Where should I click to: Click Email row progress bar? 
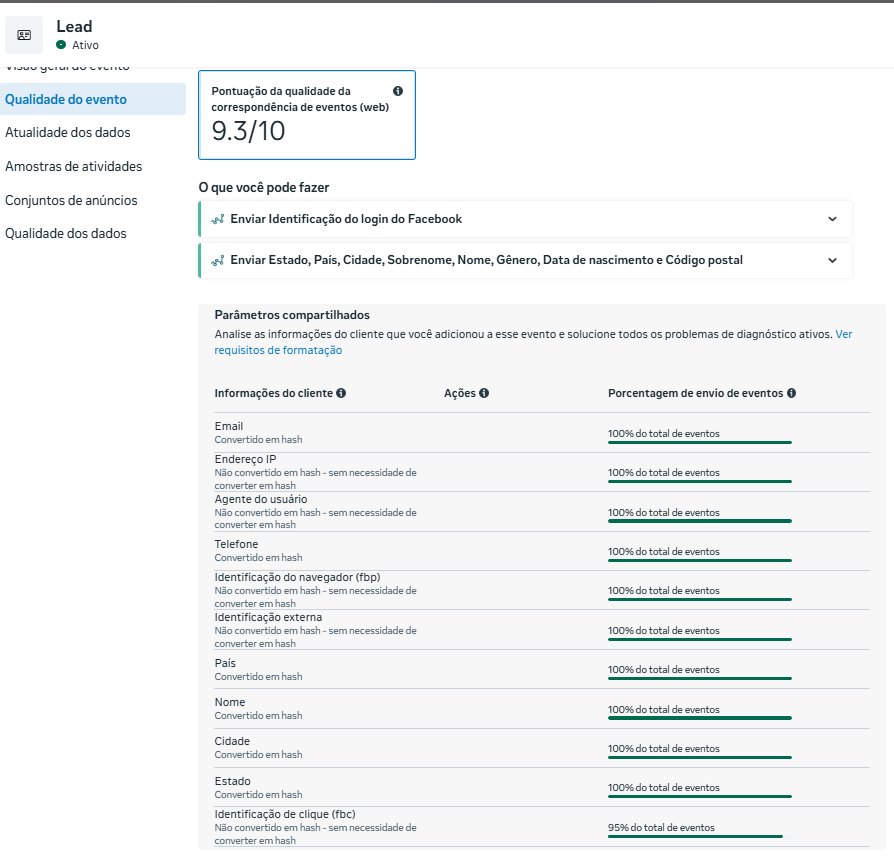point(699,442)
